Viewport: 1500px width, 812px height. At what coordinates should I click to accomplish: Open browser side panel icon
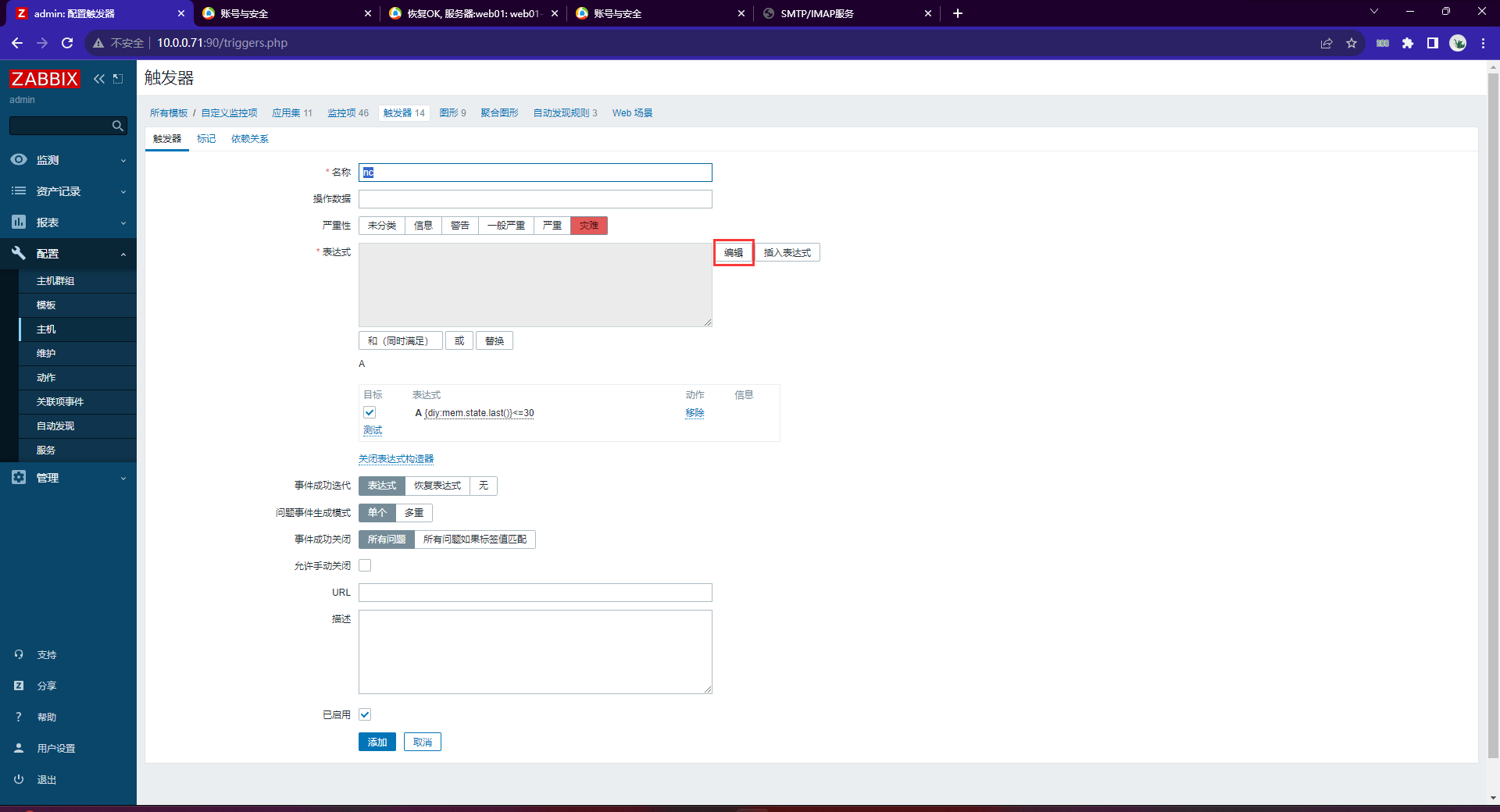point(1433,43)
